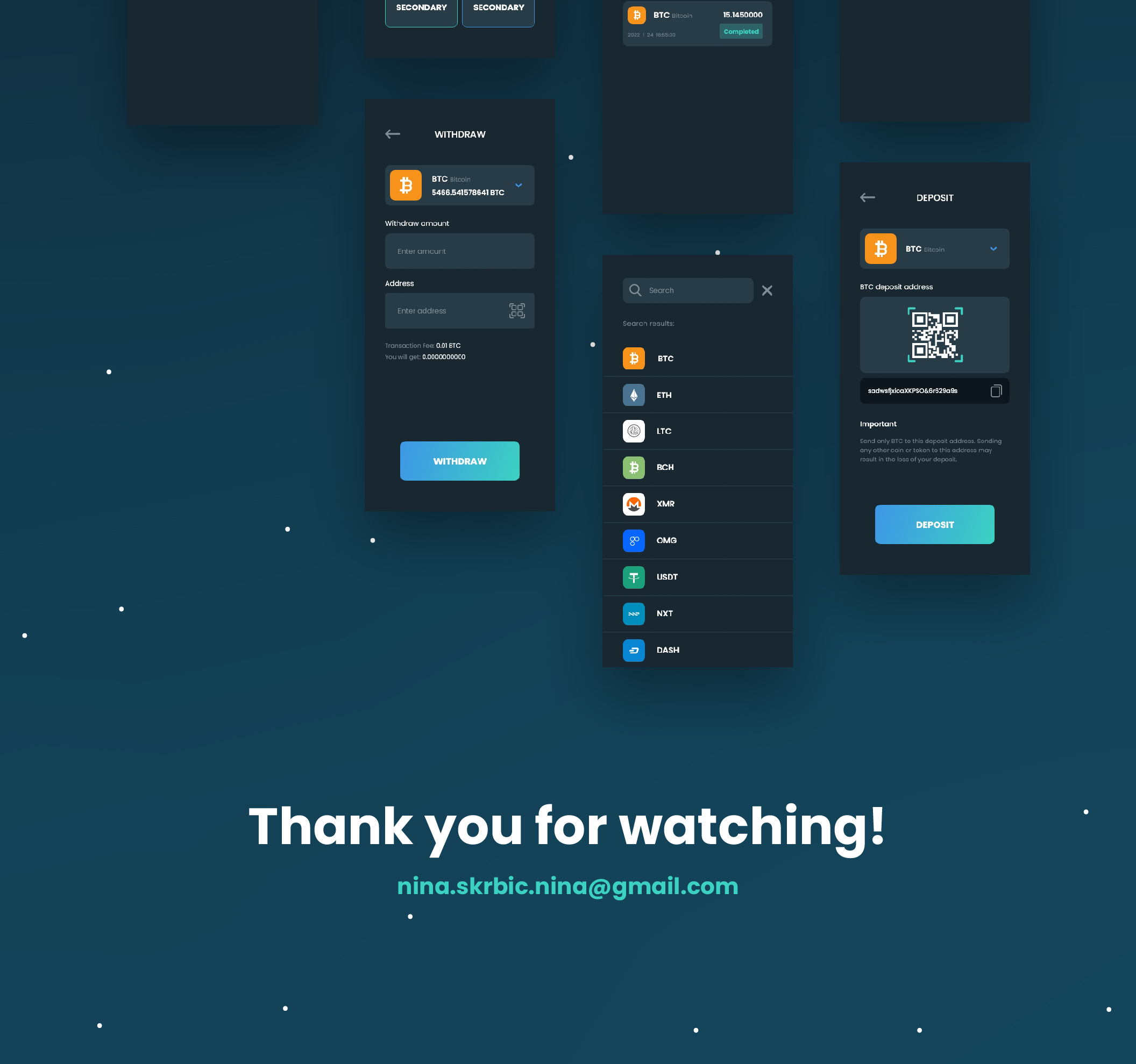Click the withdraw amount input field

[x=460, y=250]
